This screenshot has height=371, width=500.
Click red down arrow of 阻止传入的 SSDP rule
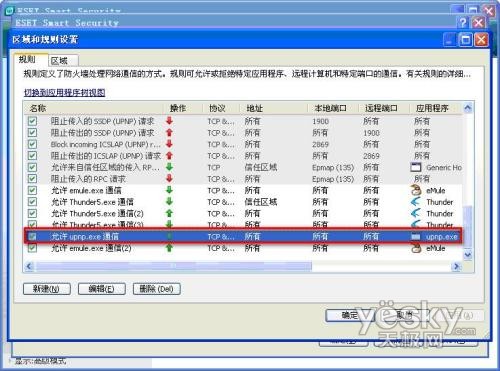coord(169,121)
